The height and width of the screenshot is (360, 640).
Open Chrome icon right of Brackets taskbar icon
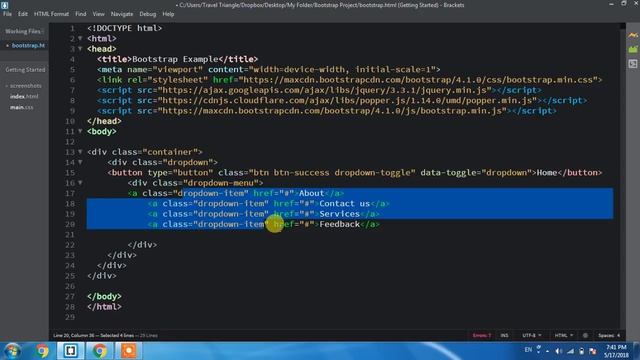pyautogui.click(x=99, y=351)
